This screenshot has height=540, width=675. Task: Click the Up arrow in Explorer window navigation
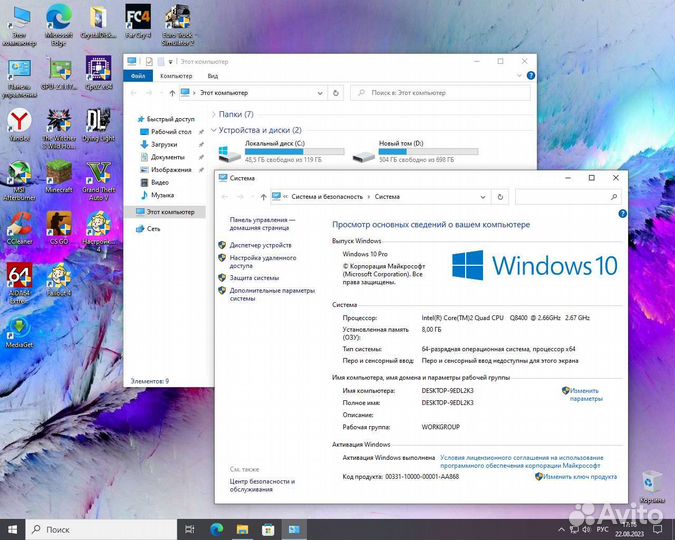(x=172, y=93)
